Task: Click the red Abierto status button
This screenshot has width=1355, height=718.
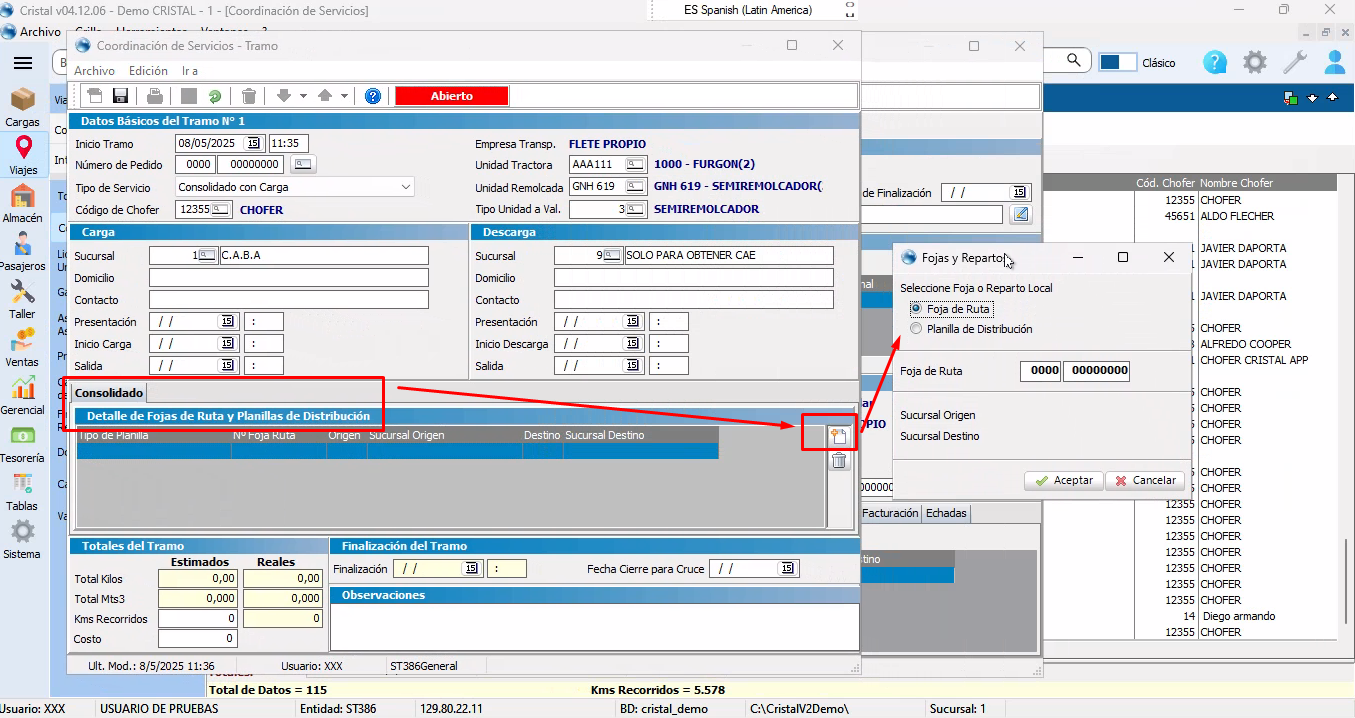Action: (452, 96)
